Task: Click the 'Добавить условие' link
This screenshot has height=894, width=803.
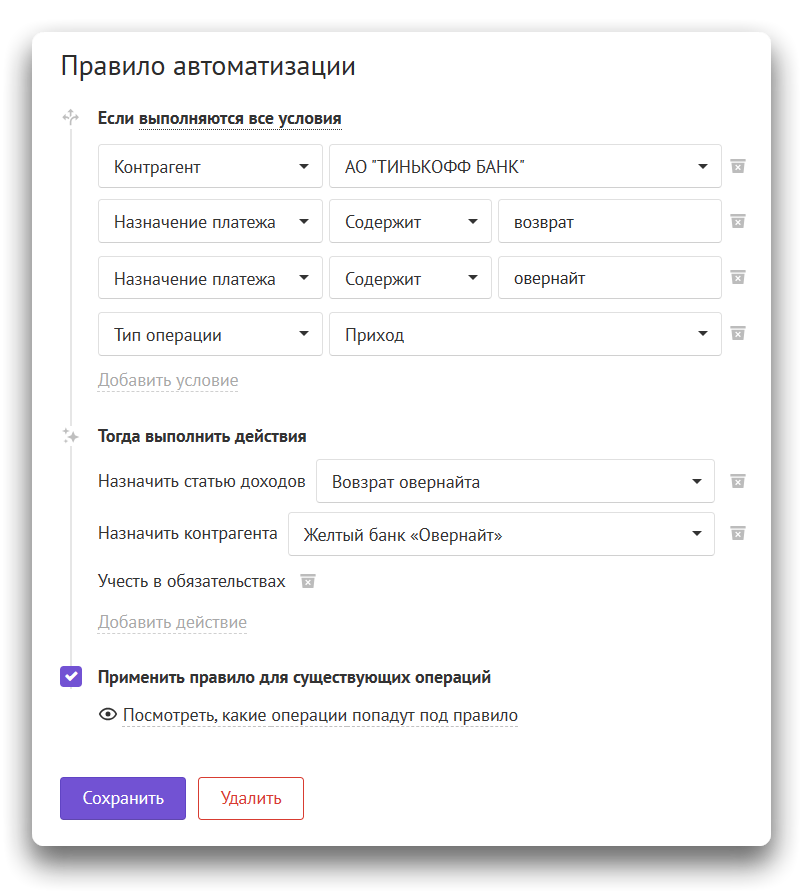Action: [x=168, y=380]
